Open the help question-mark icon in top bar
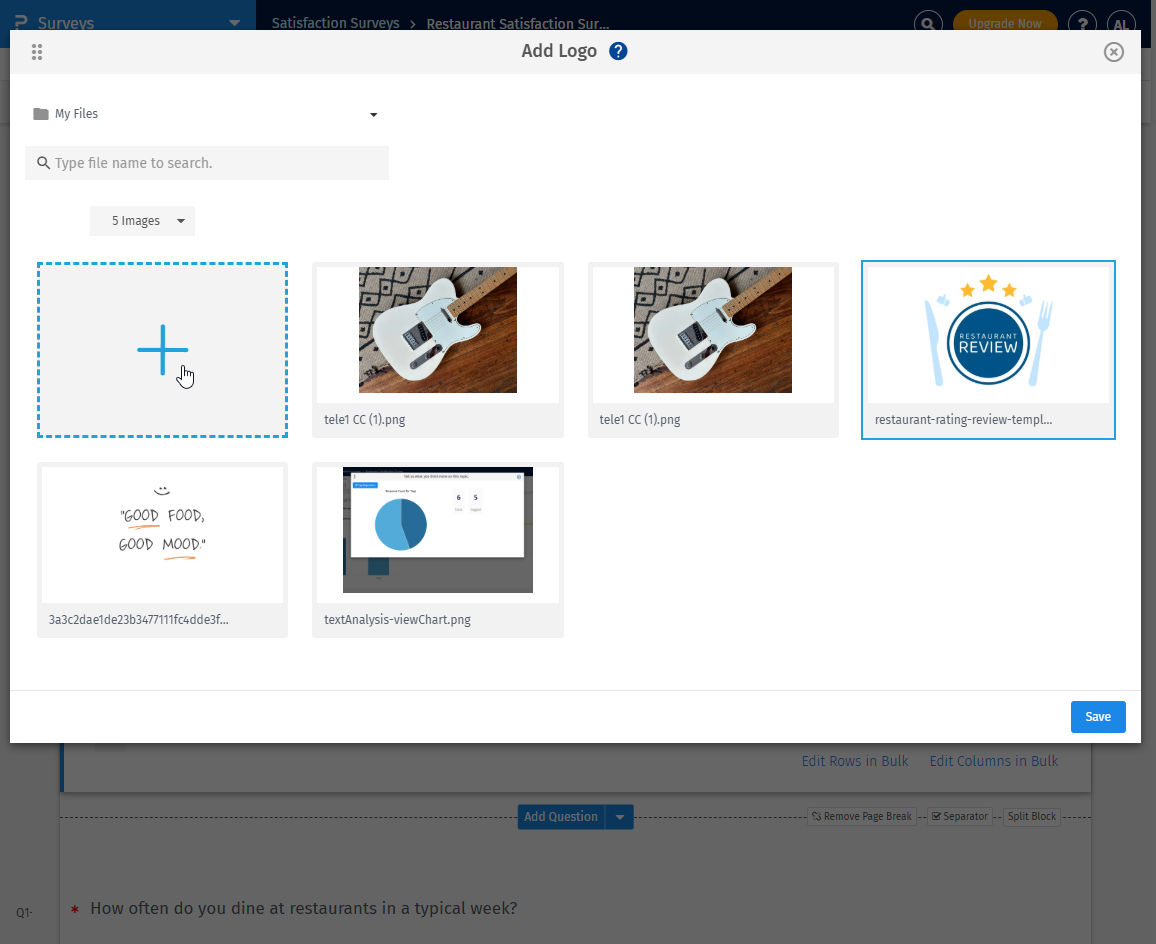This screenshot has width=1156, height=944. click(x=1082, y=23)
